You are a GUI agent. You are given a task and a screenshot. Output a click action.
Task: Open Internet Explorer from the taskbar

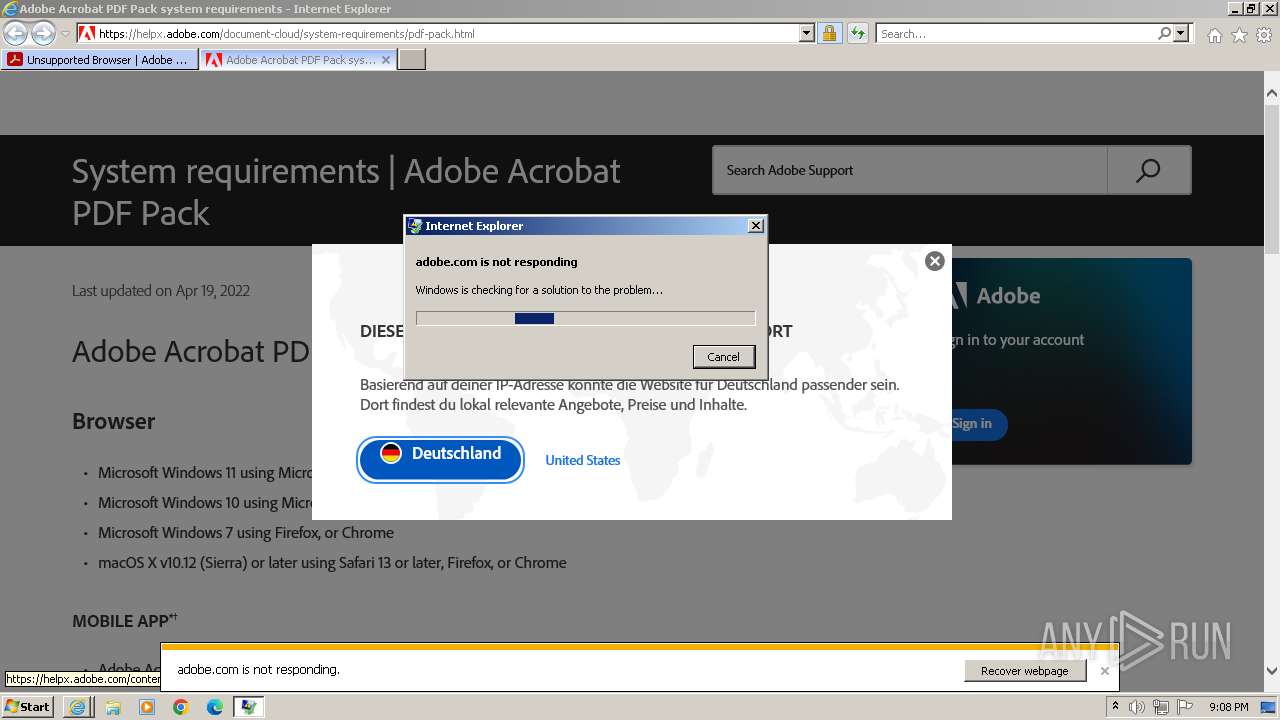tap(78, 707)
